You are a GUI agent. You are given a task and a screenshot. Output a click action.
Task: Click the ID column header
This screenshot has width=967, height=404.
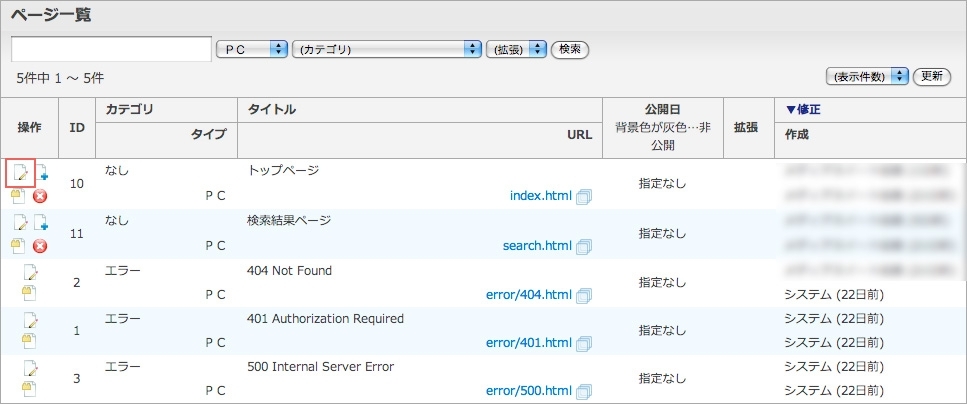[x=76, y=128]
